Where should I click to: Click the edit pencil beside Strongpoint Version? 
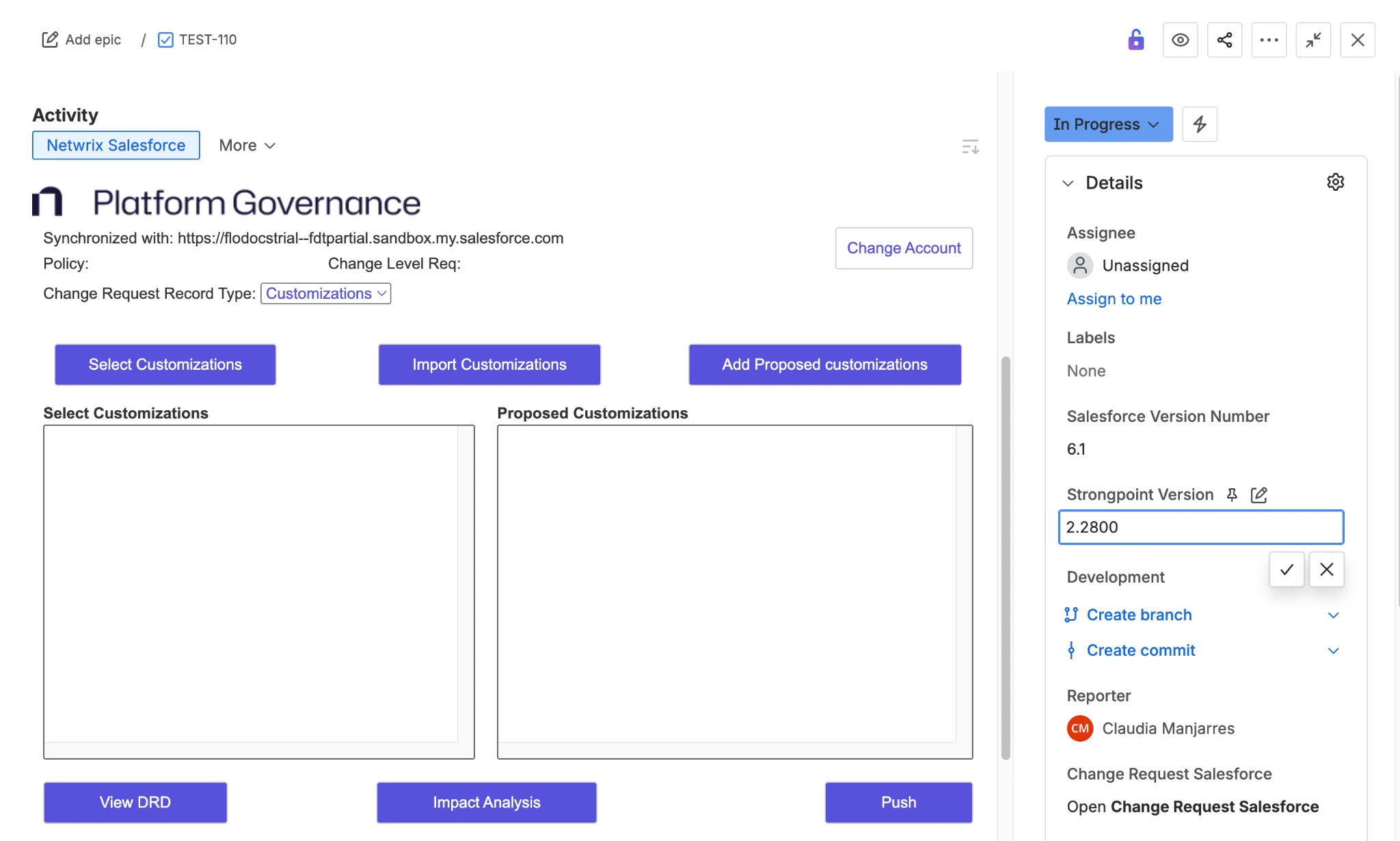pyautogui.click(x=1258, y=494)
